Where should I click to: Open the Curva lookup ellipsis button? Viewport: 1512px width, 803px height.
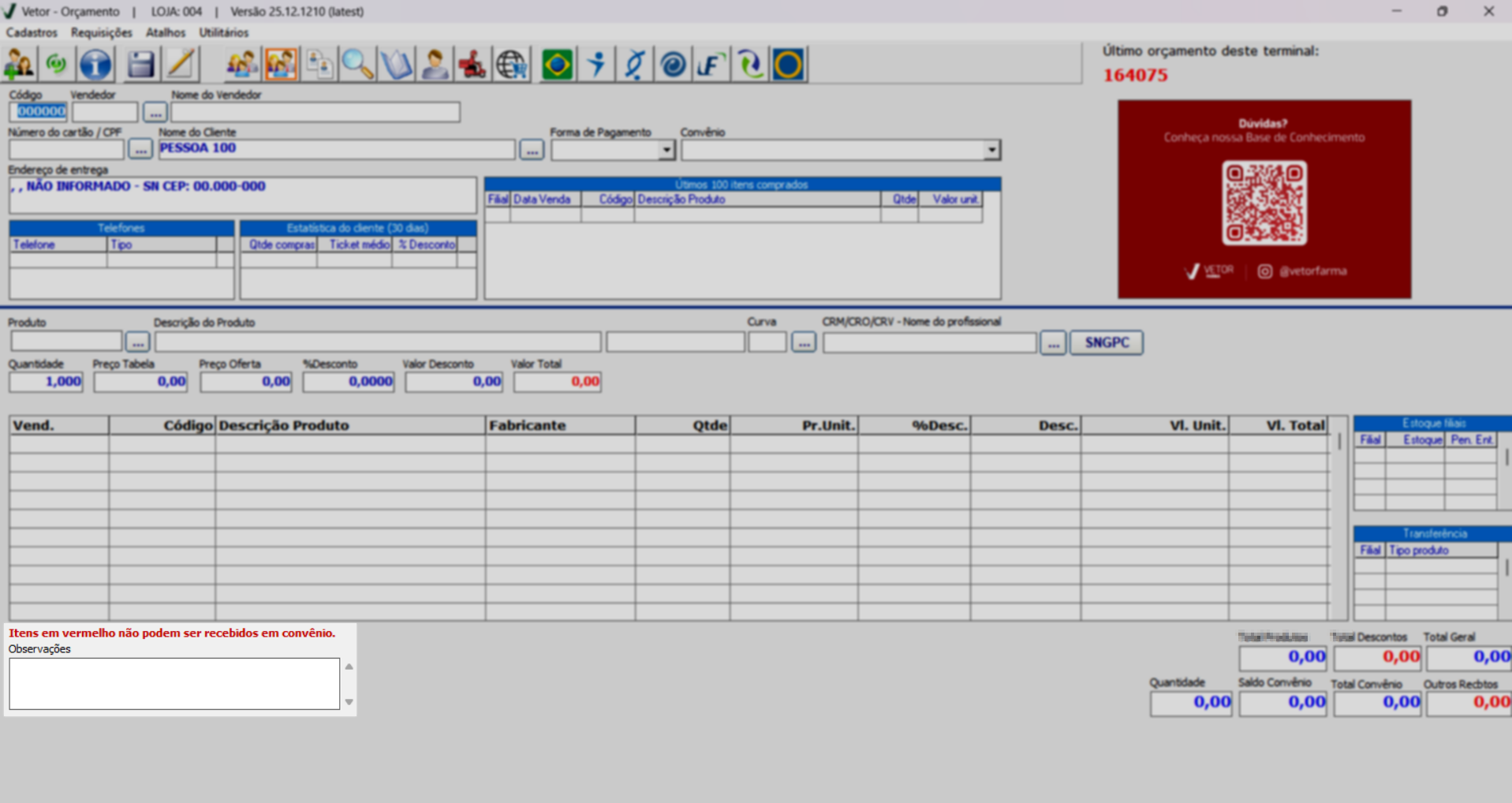coord(804,342)
